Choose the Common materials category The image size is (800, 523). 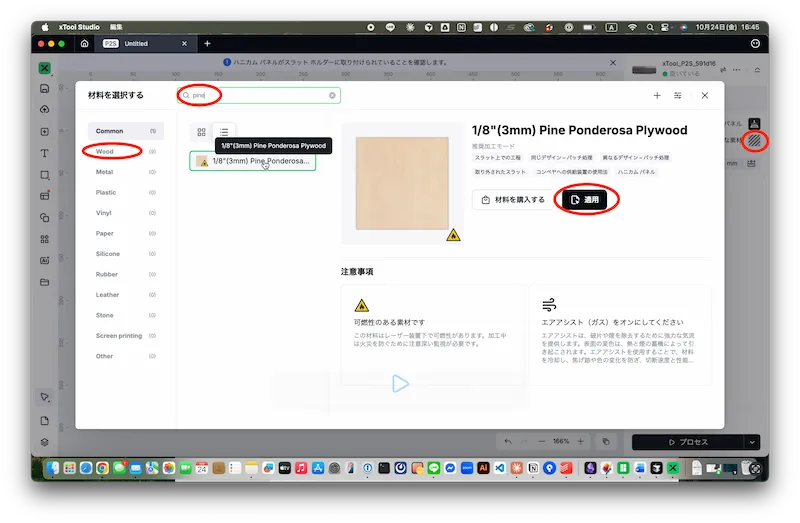(x=110, y=131)
